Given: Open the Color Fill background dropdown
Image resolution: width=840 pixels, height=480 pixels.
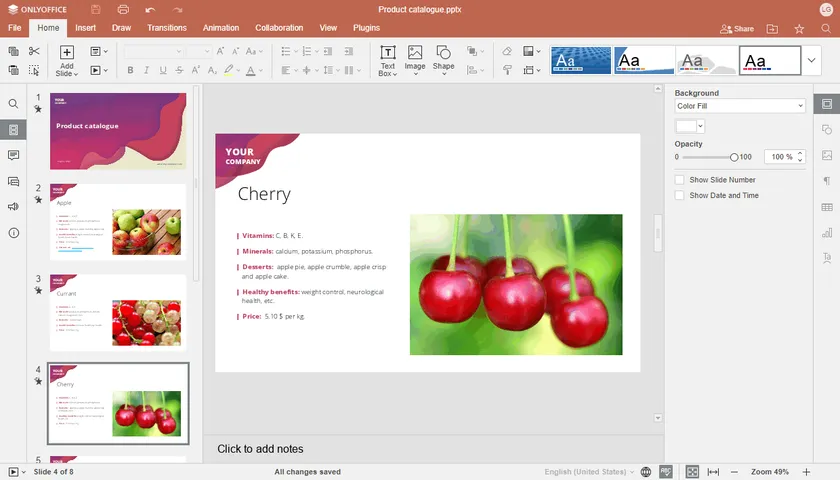Looking at the screenshot, I should pos(739,106).
